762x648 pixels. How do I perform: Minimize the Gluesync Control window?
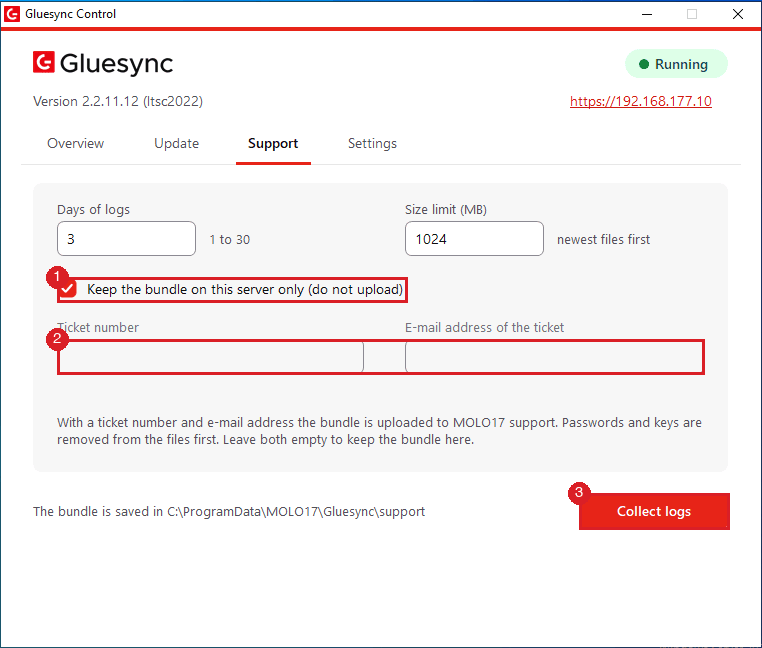point(647,14)
